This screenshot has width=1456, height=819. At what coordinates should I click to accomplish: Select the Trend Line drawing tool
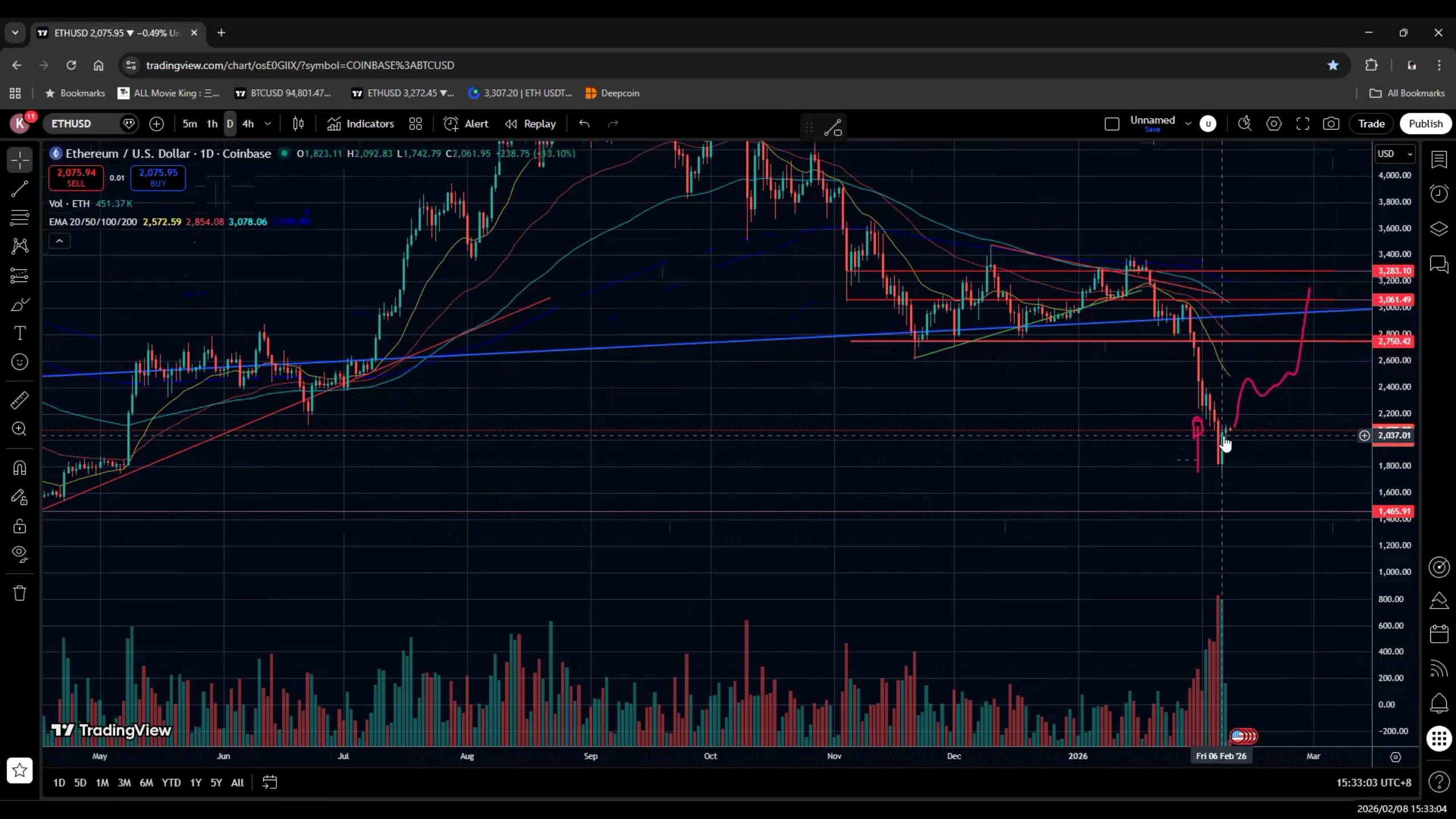(19, 189)
